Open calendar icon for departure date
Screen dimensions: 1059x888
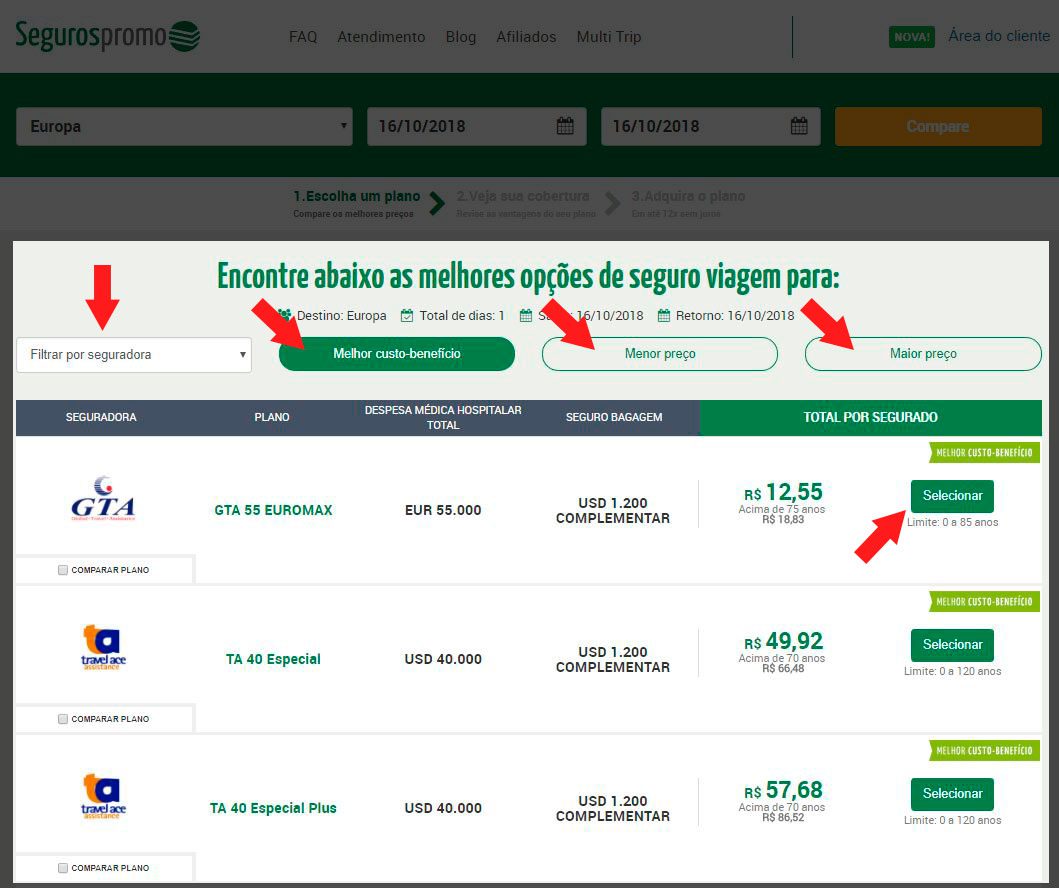pyautogui.click(x=565, y=126)
